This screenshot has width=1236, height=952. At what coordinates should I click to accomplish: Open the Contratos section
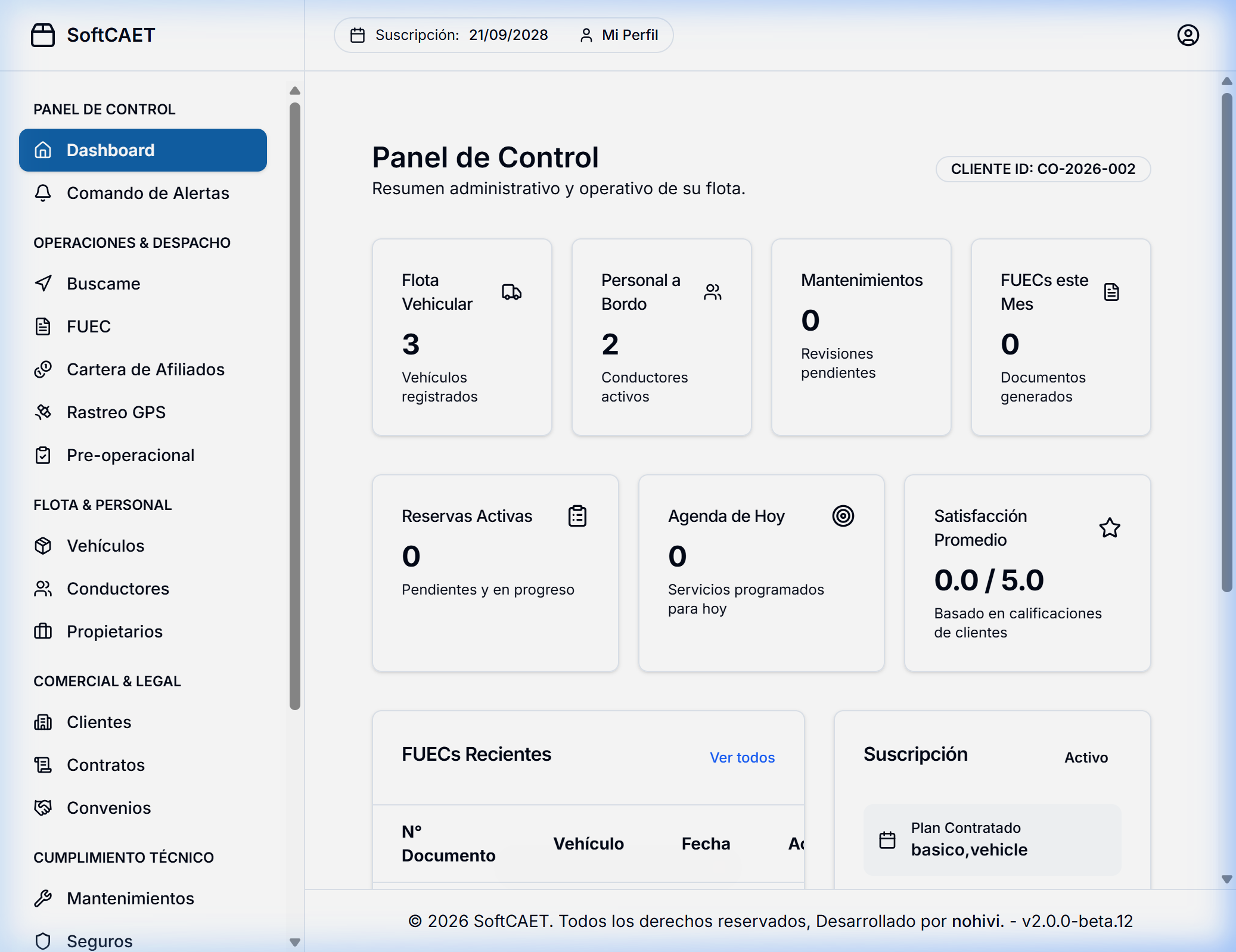click(x=105, y=765)
